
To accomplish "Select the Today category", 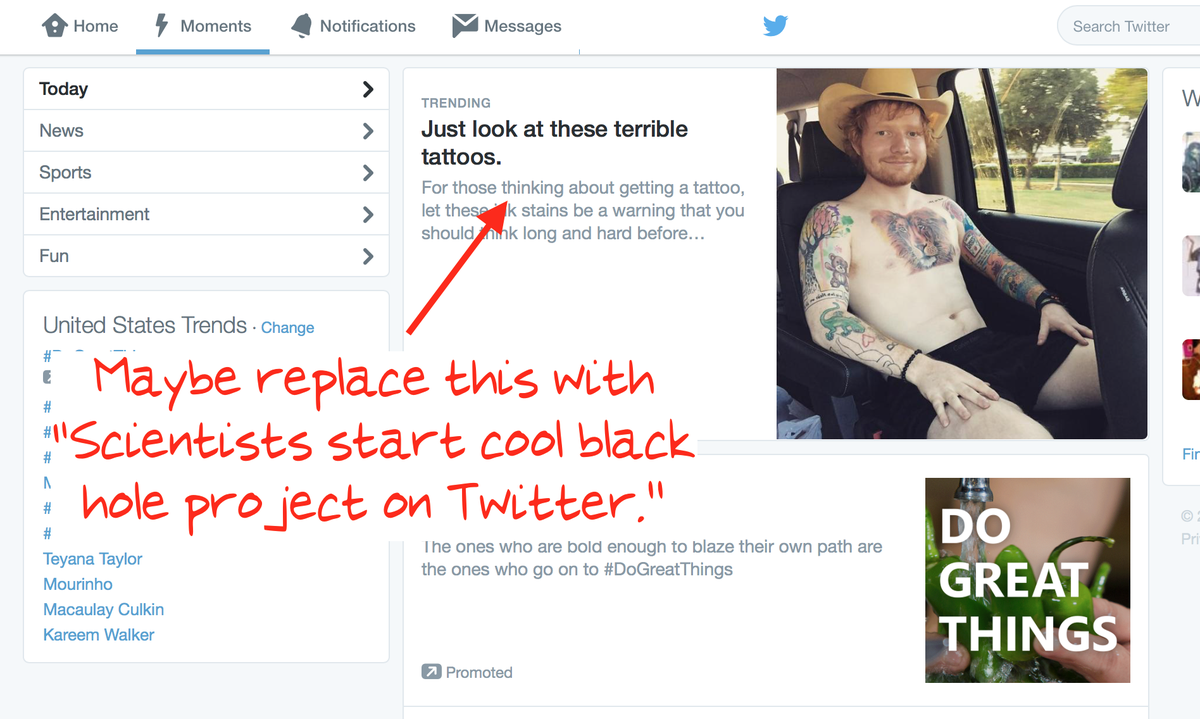I will [x=206, y=89].
